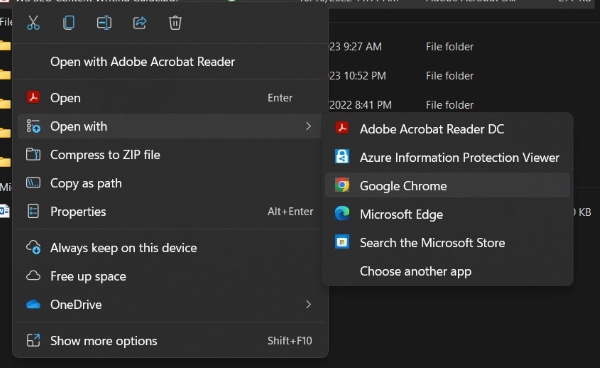The height and width of the screenshot is (368, 600).
Task: Choose Azure Information Protection Viewer
Action: tap(447, 158)
